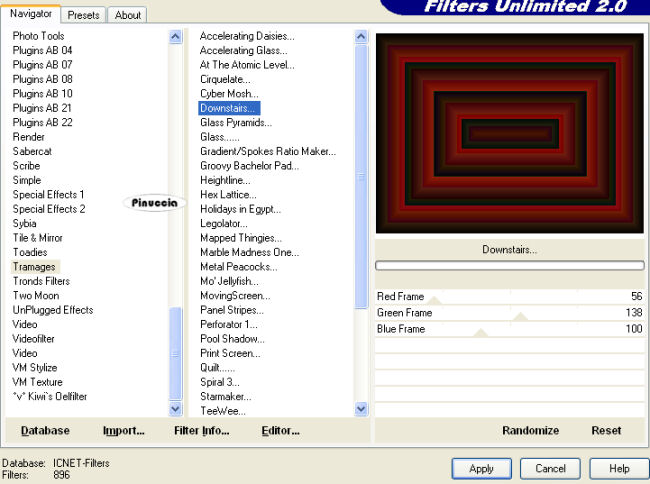
Task: Cancel the filter dialog
Action: 550,469
